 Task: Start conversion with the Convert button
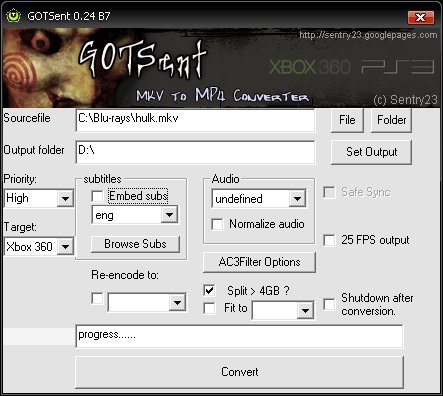click(240, 372)
